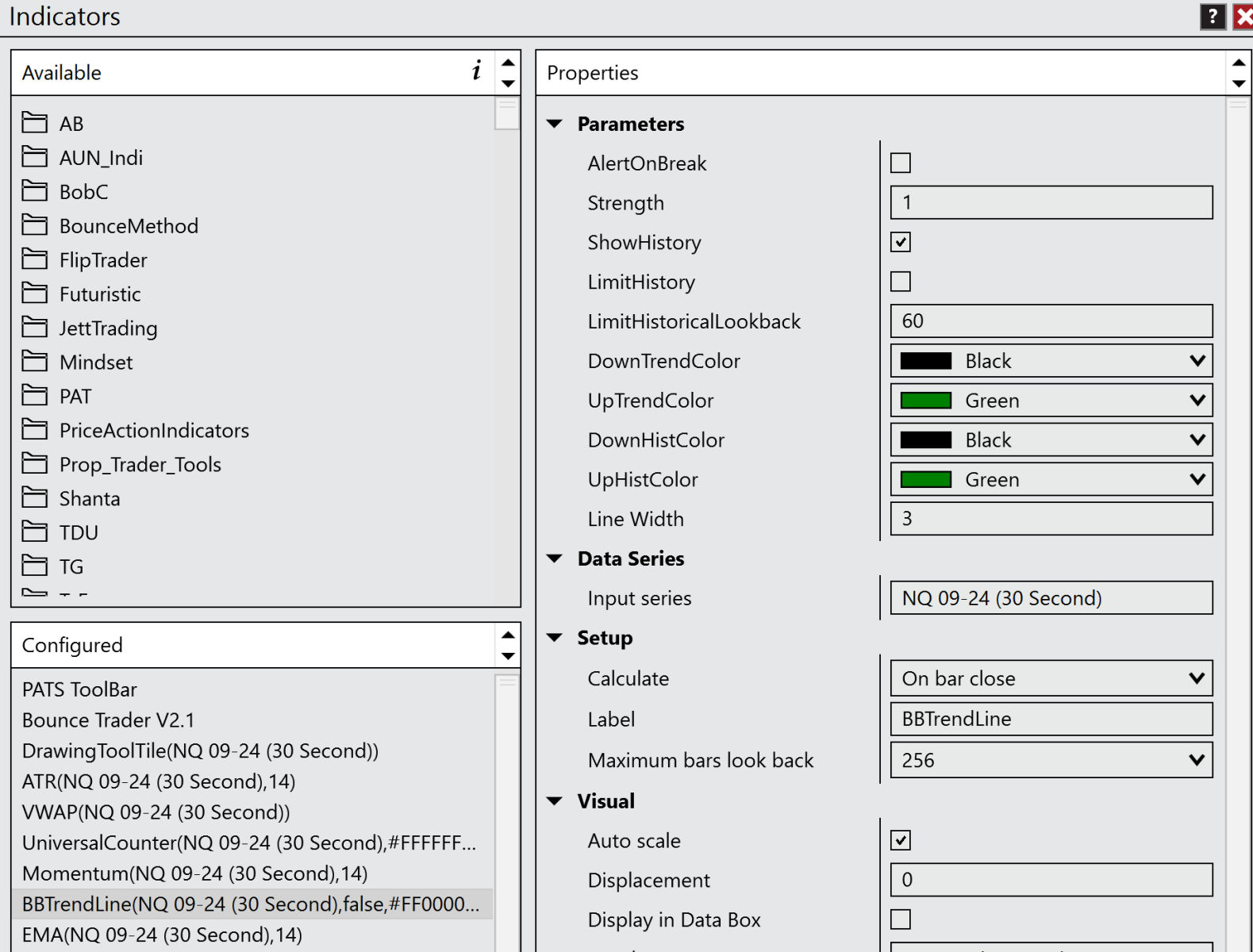Select the EMA configured indicator
This screenshot has width=1253, height=952.
click(252, 935)
